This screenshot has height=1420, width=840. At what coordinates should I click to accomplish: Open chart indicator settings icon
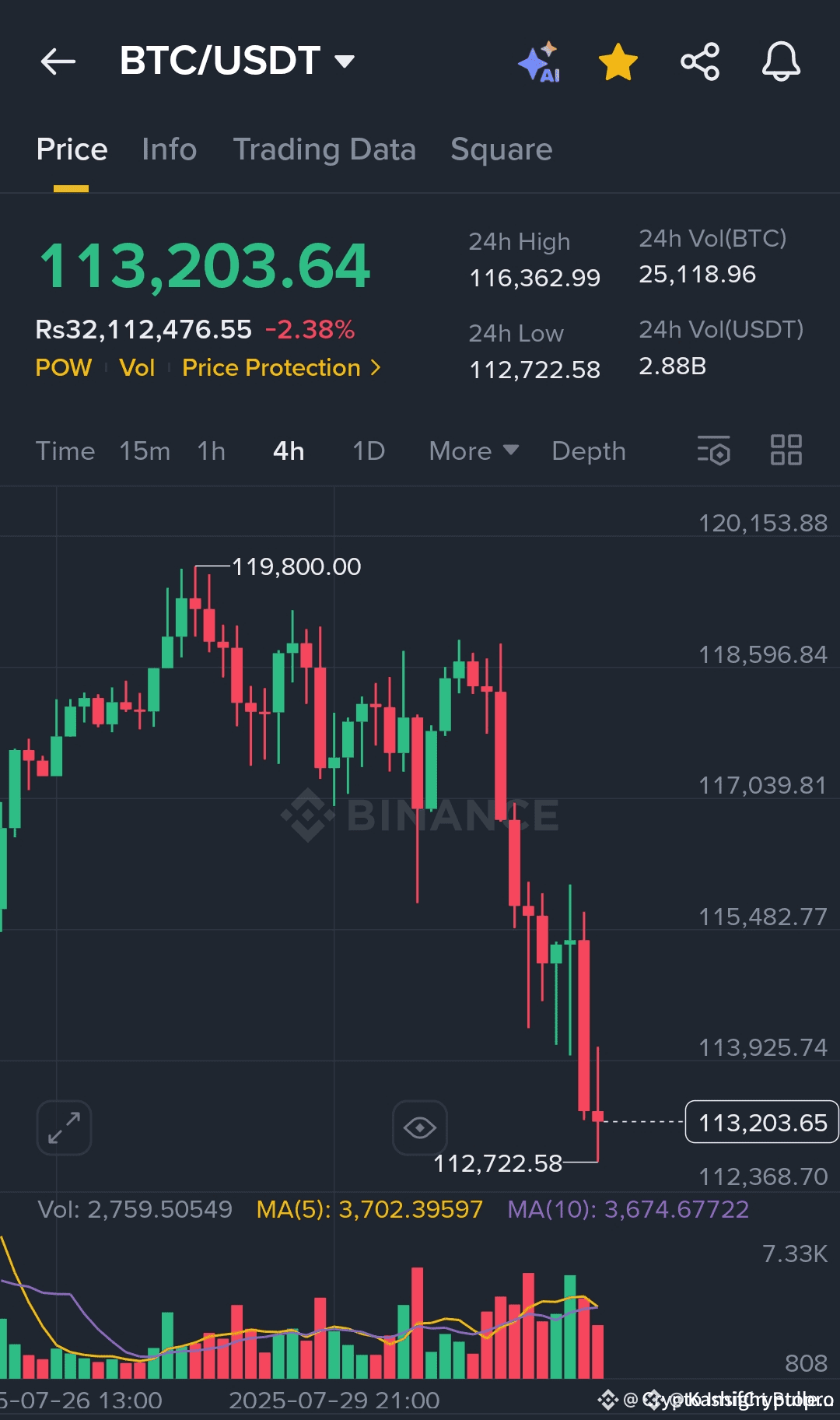713,451
